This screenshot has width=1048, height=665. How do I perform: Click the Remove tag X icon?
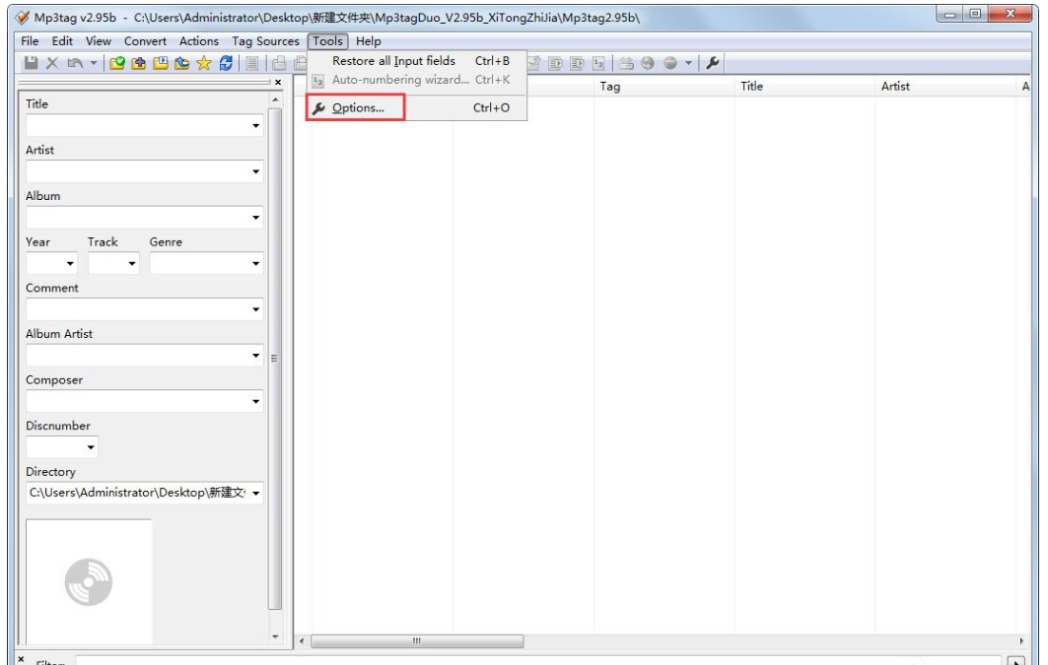[x=52, y=63]
